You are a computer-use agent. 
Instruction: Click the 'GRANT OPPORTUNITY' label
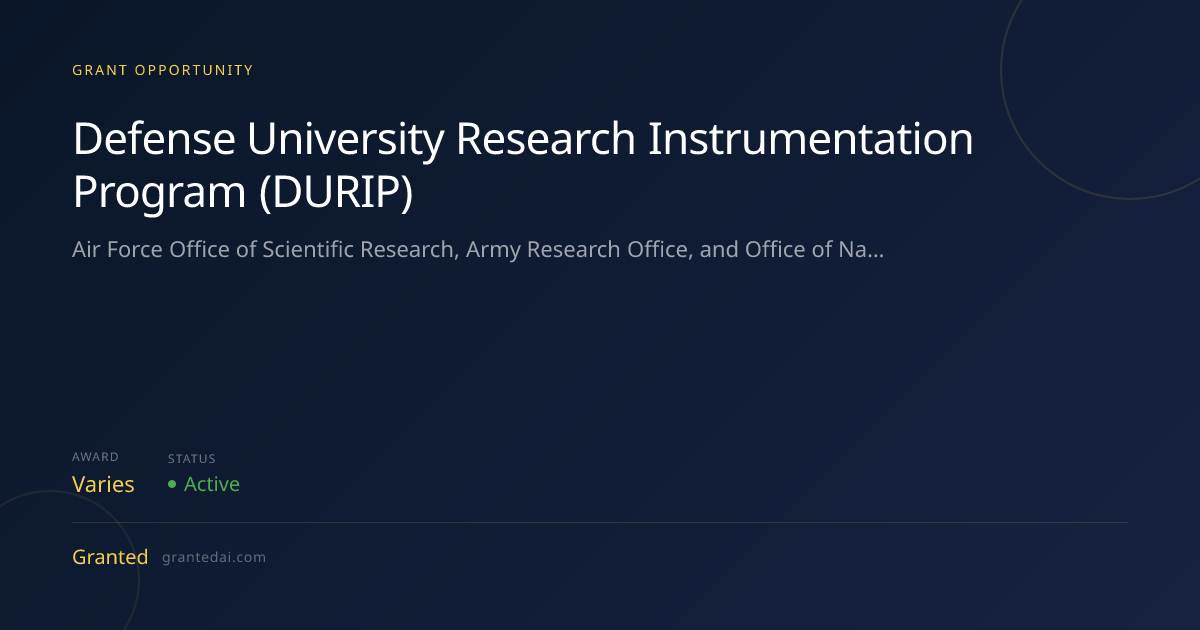click(163, 70)
